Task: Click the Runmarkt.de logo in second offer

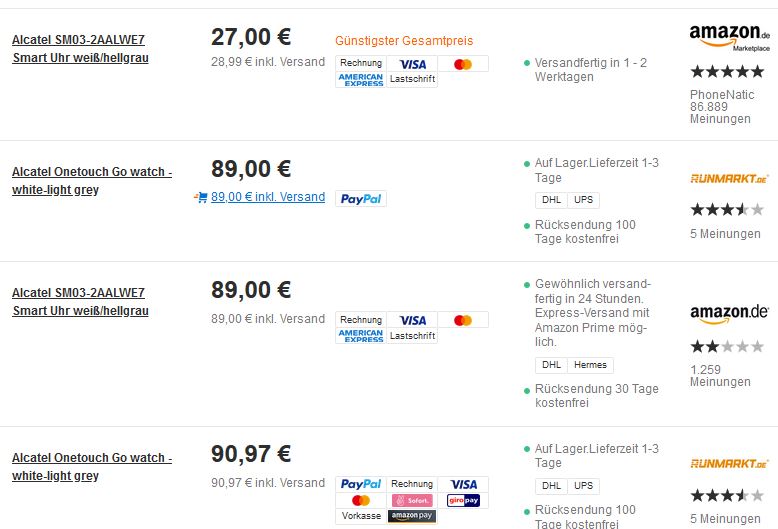Action: click(x=729, y=179)
